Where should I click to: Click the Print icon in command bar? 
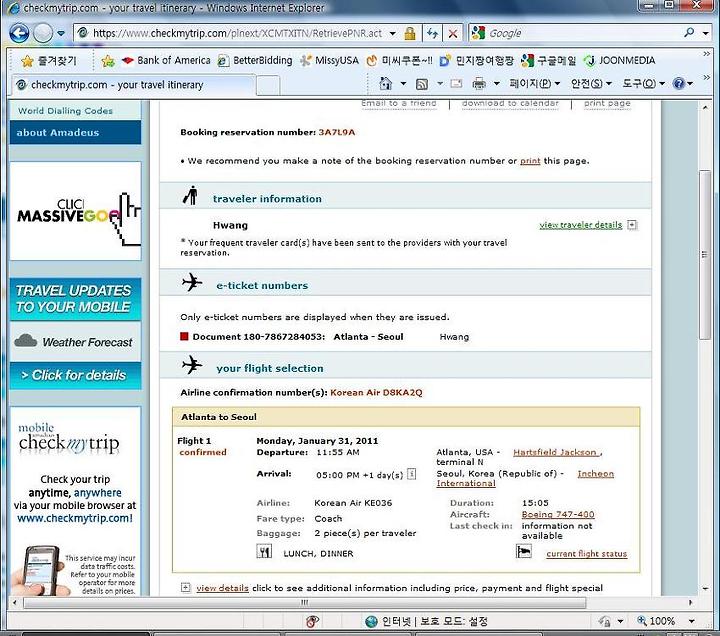479,84
